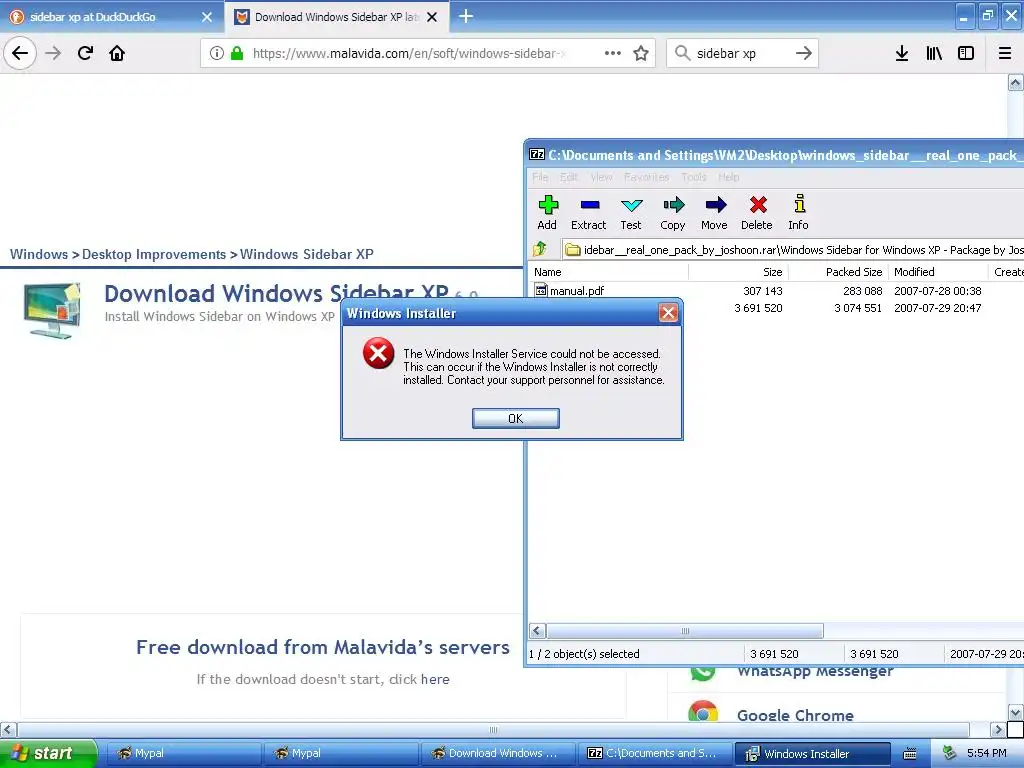Switch to Download Windows taskbar button

pyautogui.click(x=498, y=753)
